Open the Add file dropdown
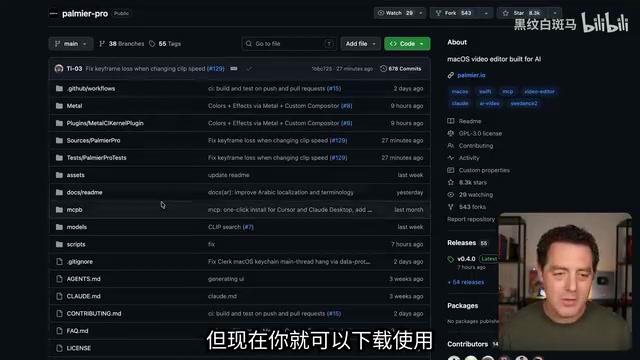 [360, 44]
